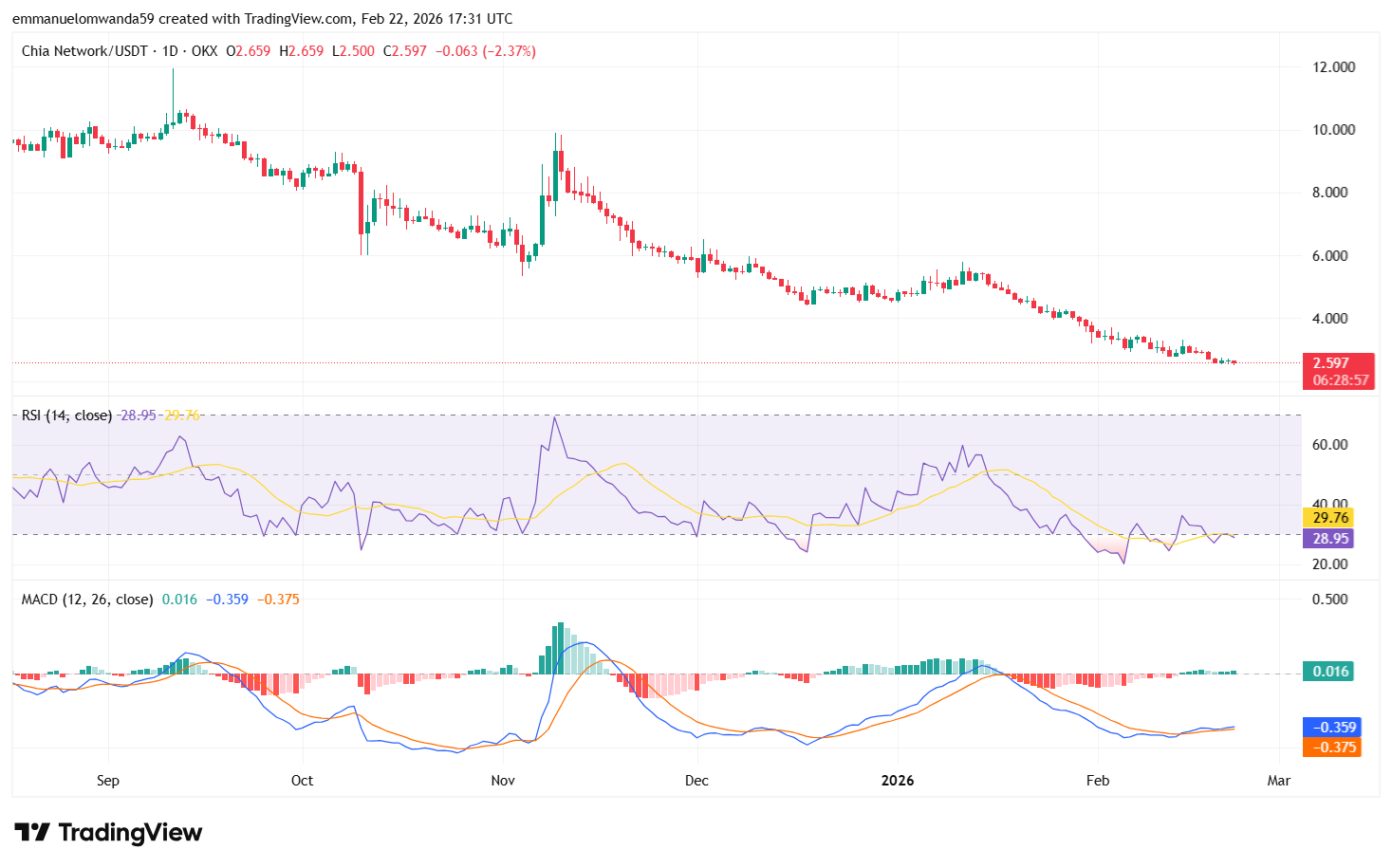Click the red -2.37% change value
Viewport: 1392px width, 868px height.
click(510, 51)
